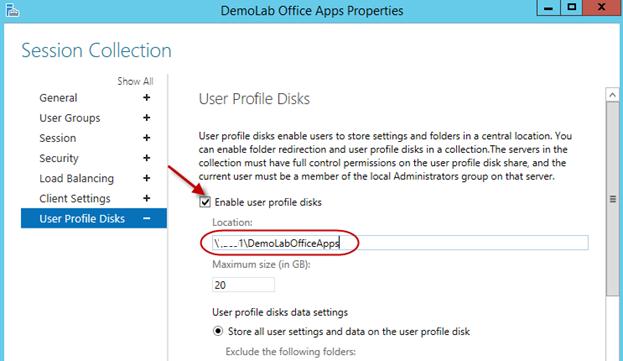623x361 pixels.
Task: Collapse the User Profile Disks section
Action: [x=147, y=218]
